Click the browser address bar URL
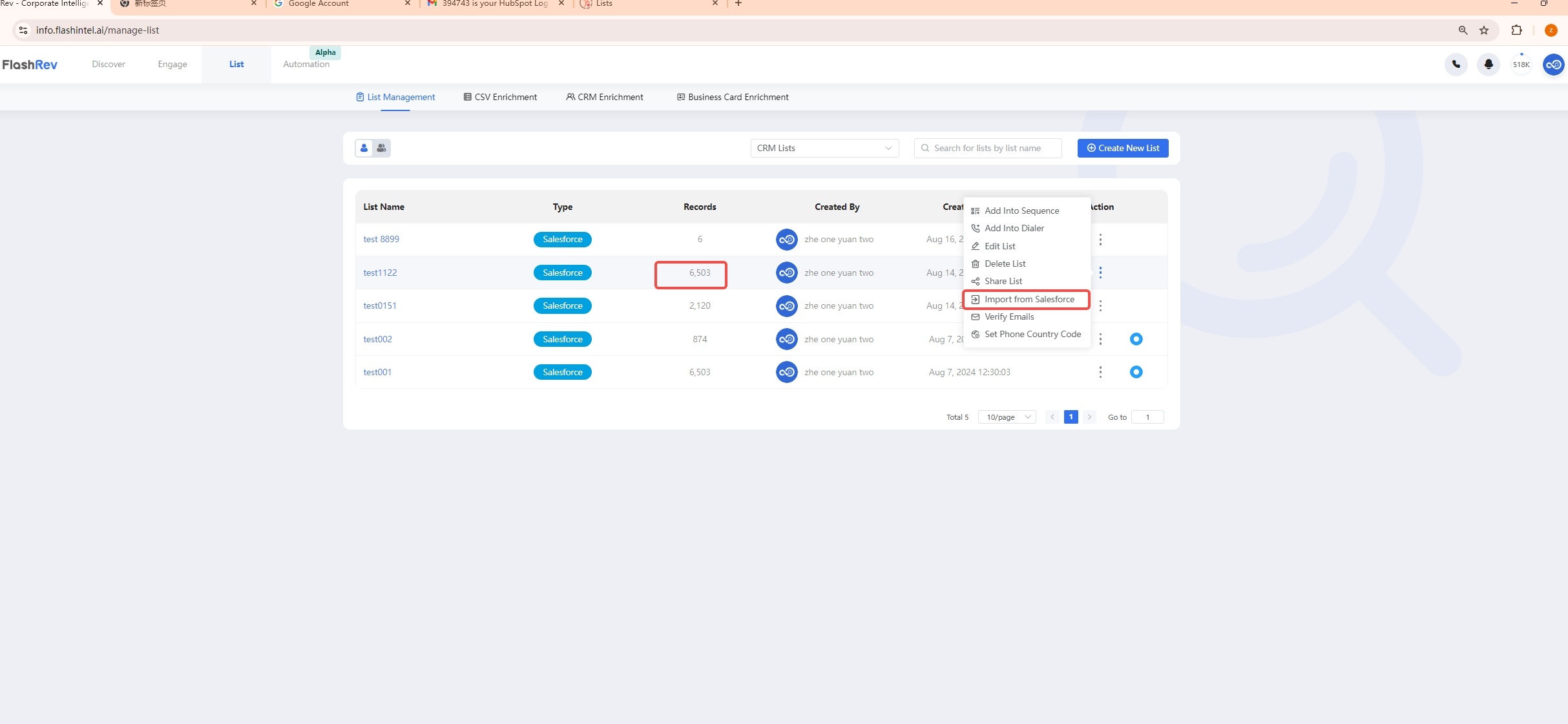Viewport: 1568px width, 724px height. pyautogui.click(x=98, y=30)
